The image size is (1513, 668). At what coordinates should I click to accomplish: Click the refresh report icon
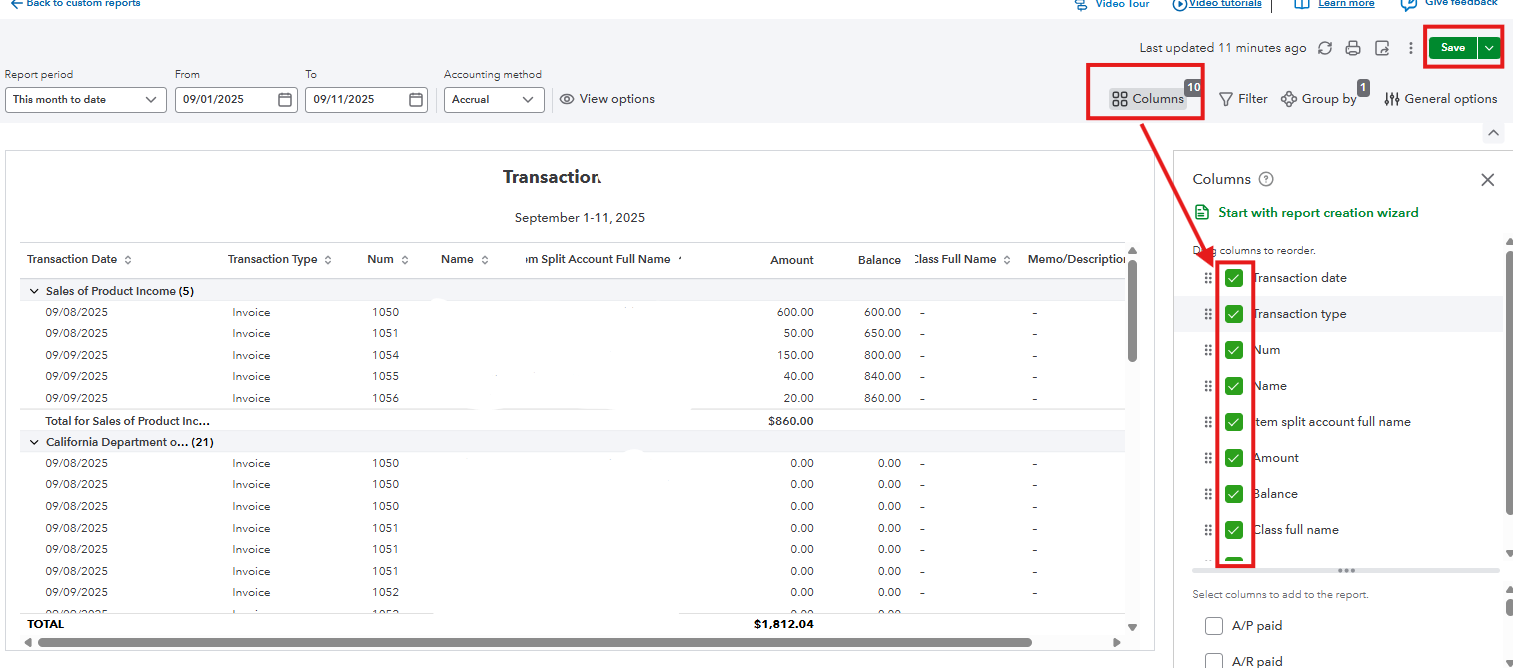tap(1325, 48)
